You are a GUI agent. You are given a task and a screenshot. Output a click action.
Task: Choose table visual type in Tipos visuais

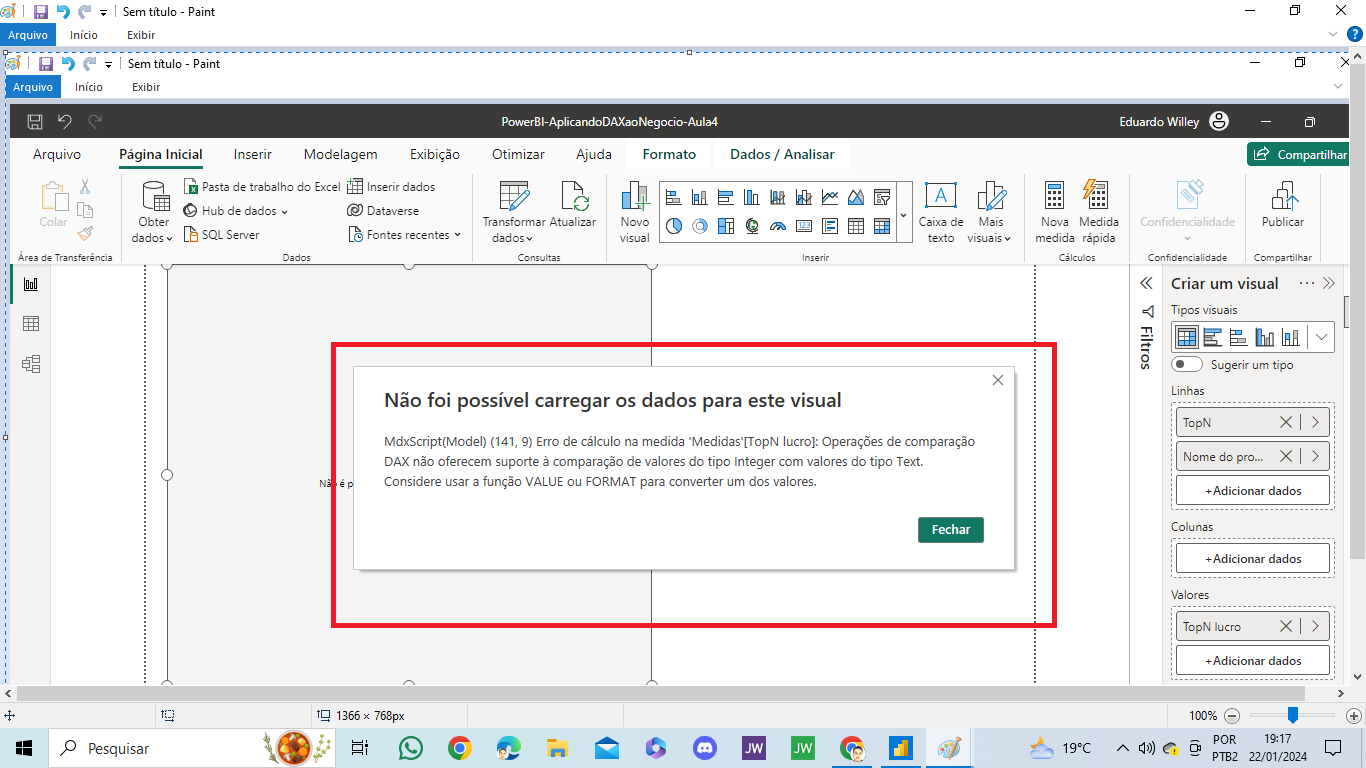point(1187,337)
